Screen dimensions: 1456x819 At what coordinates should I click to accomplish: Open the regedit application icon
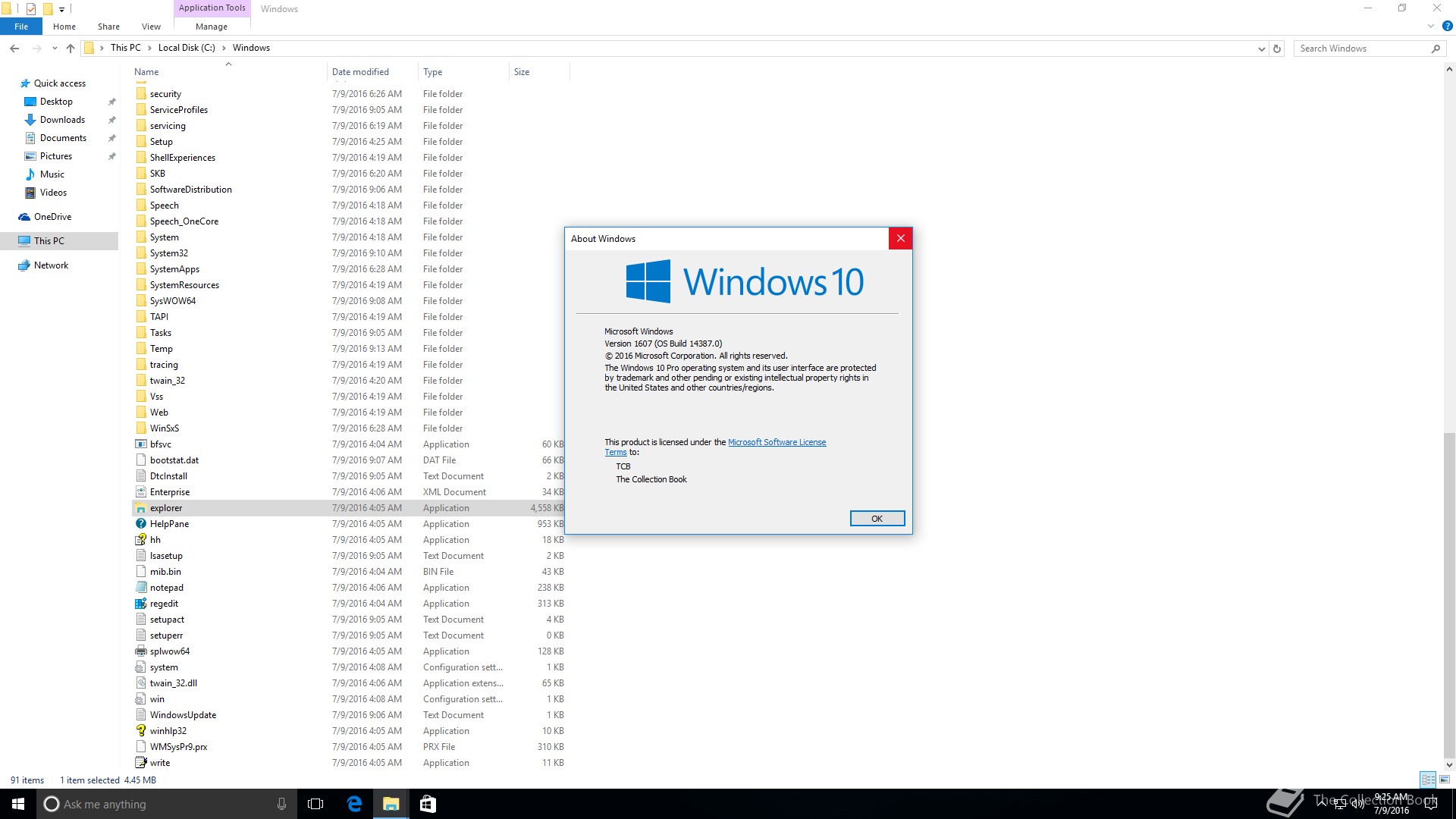point(140,604)
